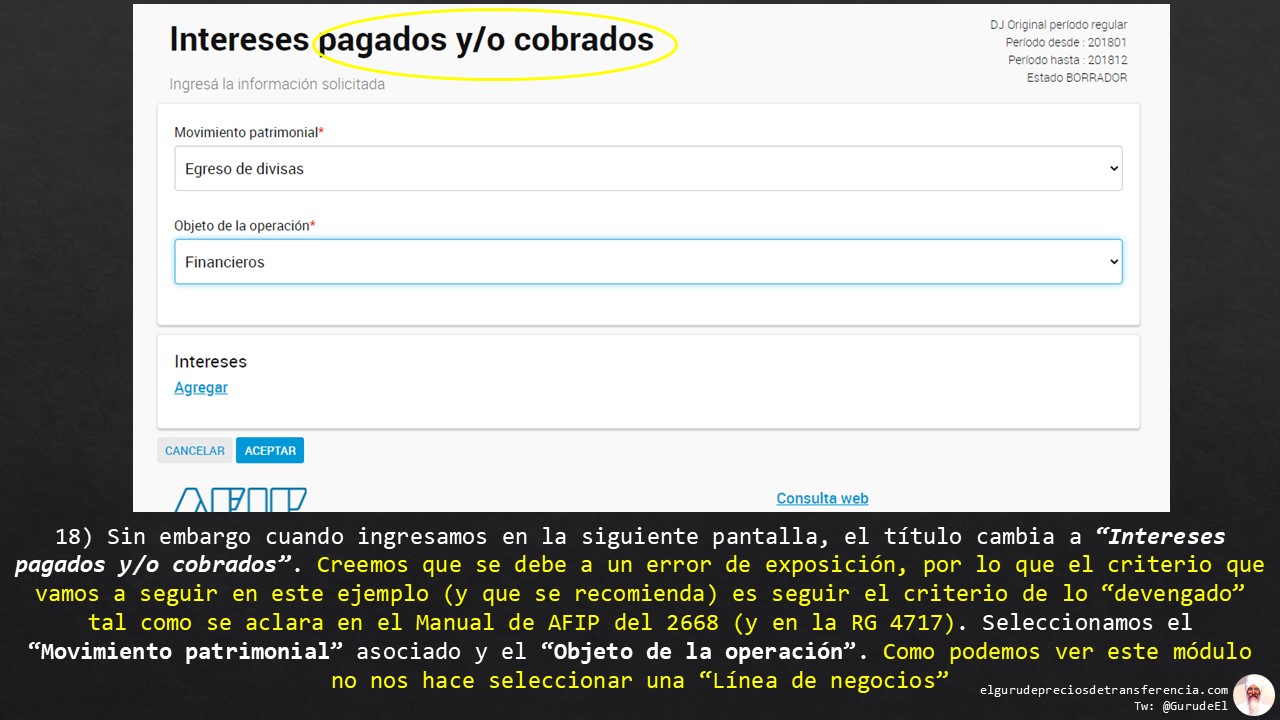Screen dimensions: 1280x720
Task: Open the Movimiento patrimonial dropdown arrow
Action: click(x=1113, y=167)
